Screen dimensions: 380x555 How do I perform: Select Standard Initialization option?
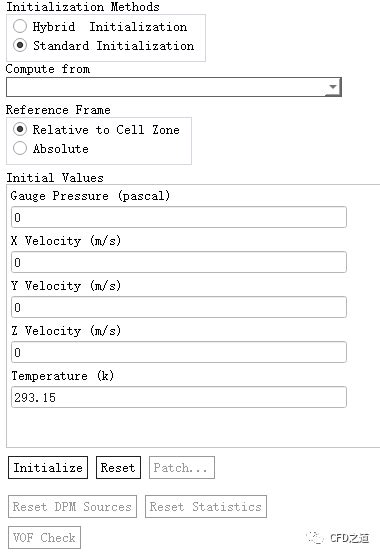pos(20,45)
